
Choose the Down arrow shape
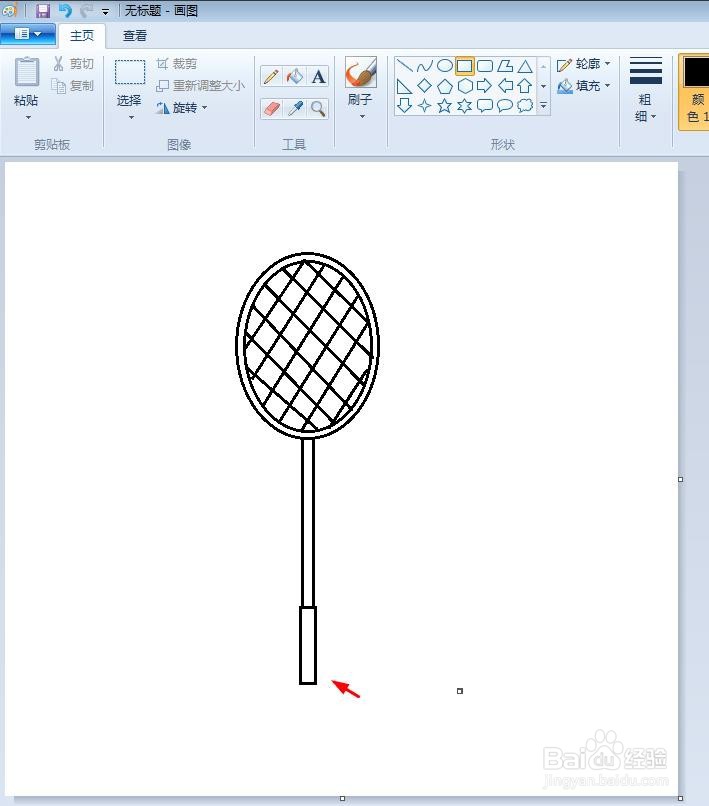[x=405, y=105]
